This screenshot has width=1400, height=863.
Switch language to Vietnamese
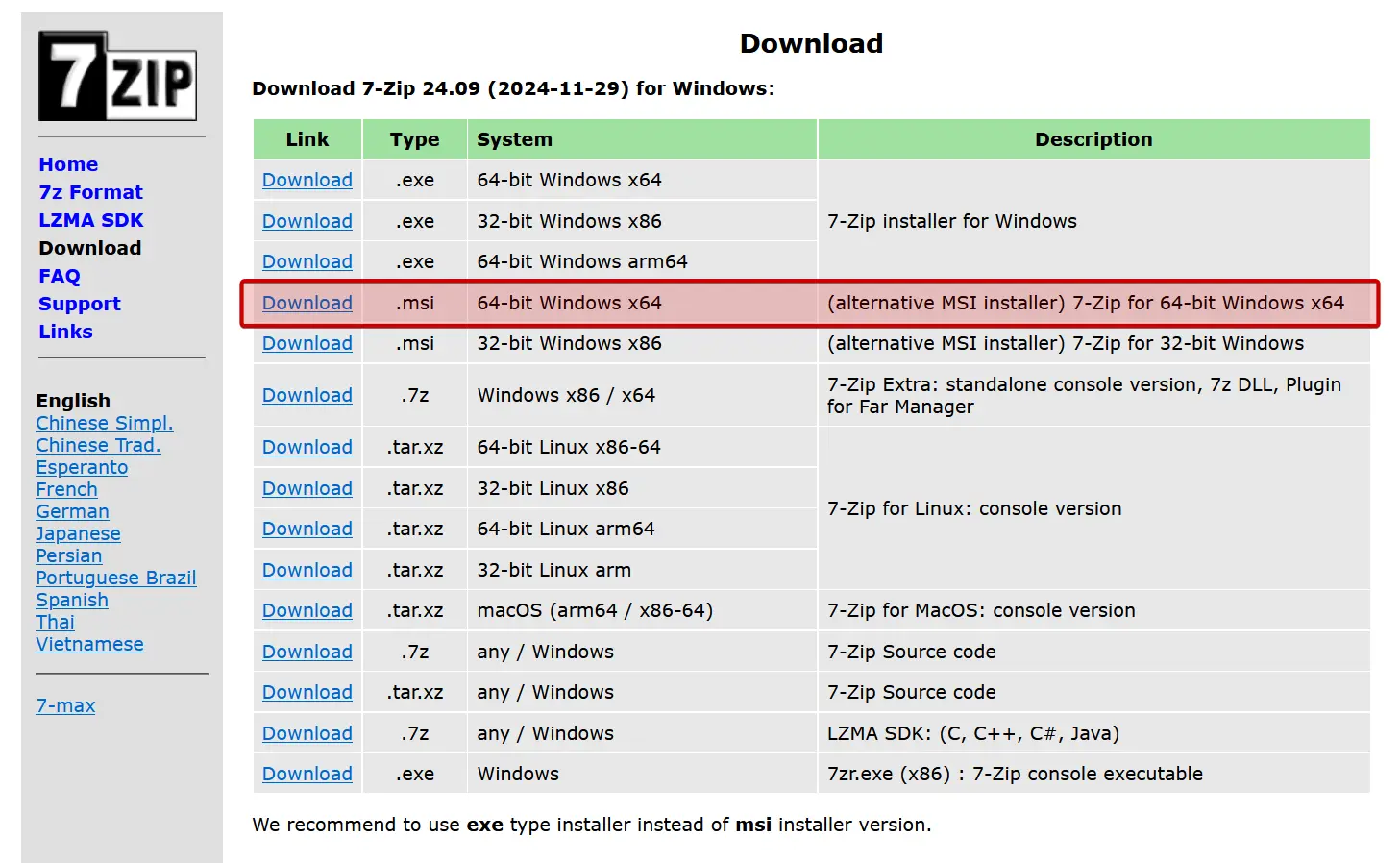pos(89,644)
